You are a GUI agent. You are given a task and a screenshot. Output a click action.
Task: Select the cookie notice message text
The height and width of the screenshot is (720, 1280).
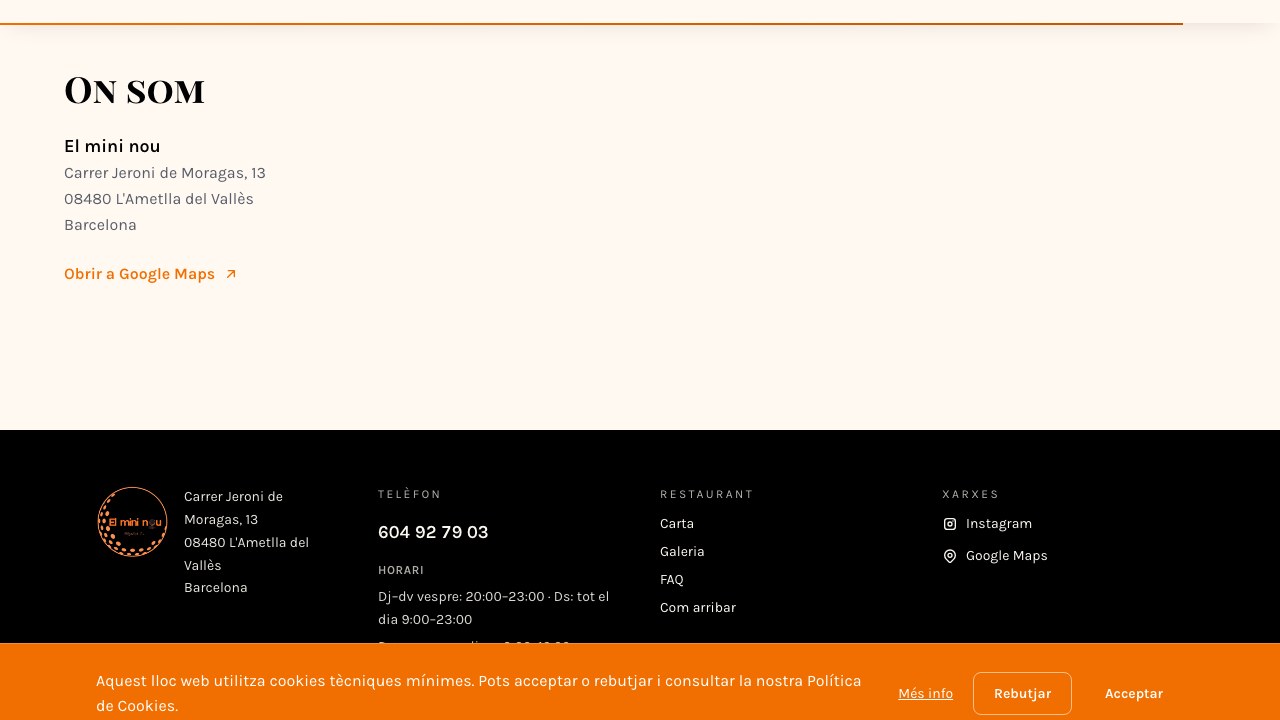tap(479, 694)
